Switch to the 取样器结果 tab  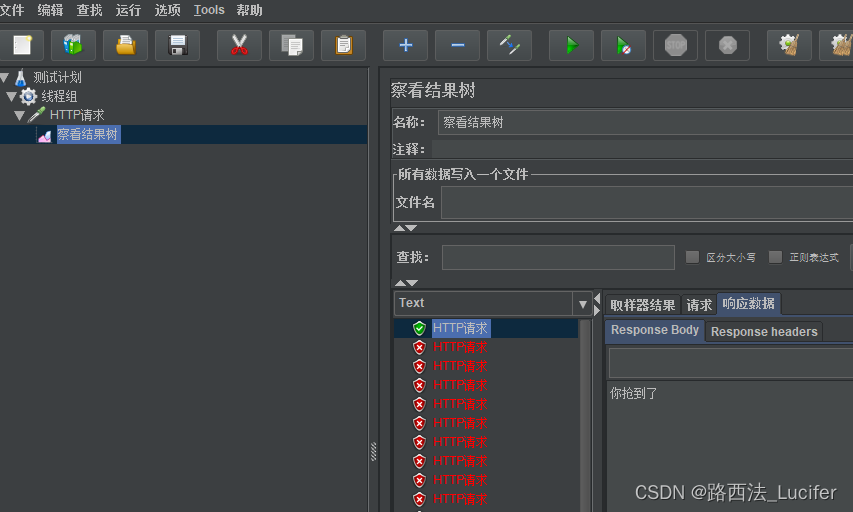click(643, 305)
